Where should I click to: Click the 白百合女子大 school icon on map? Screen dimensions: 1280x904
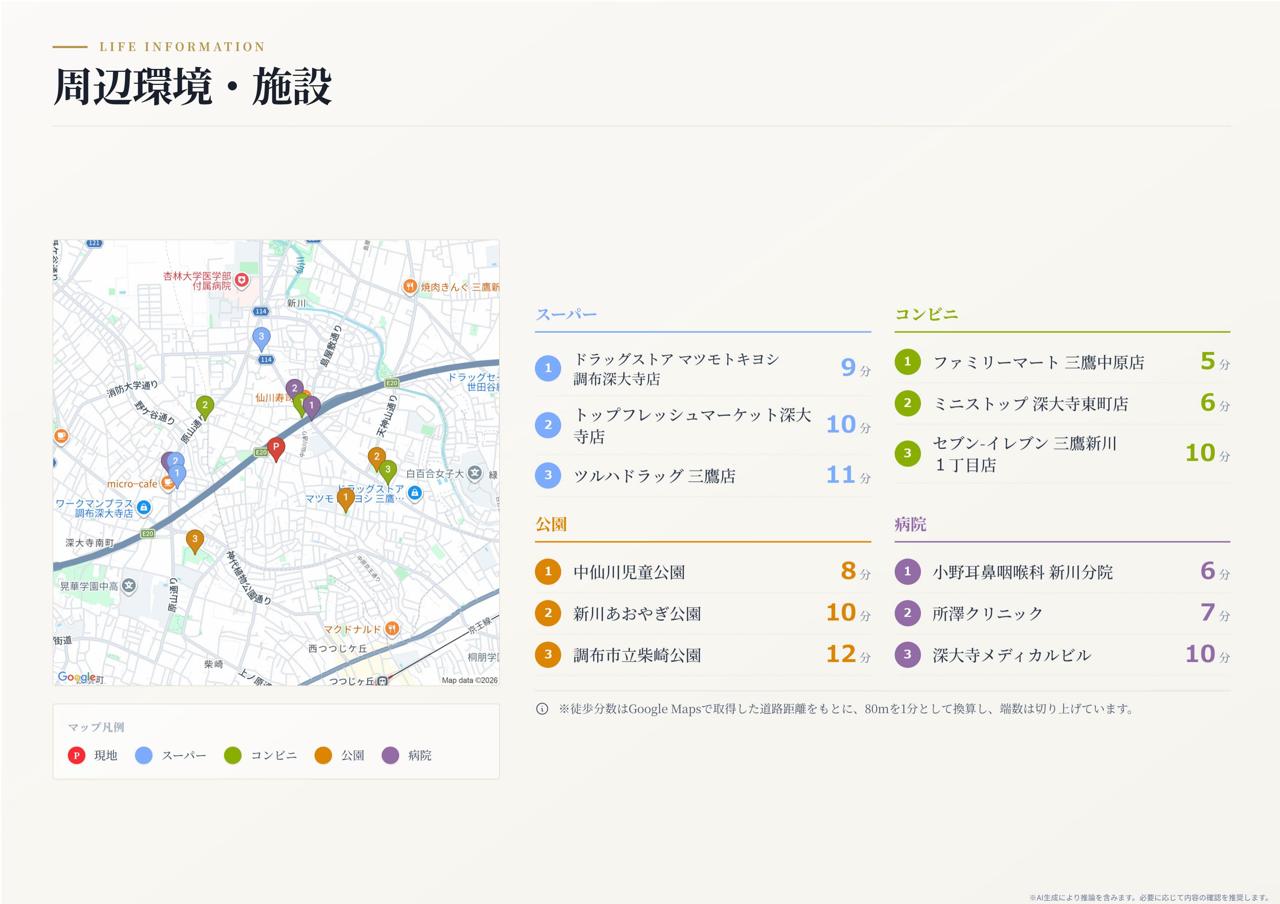475,473
